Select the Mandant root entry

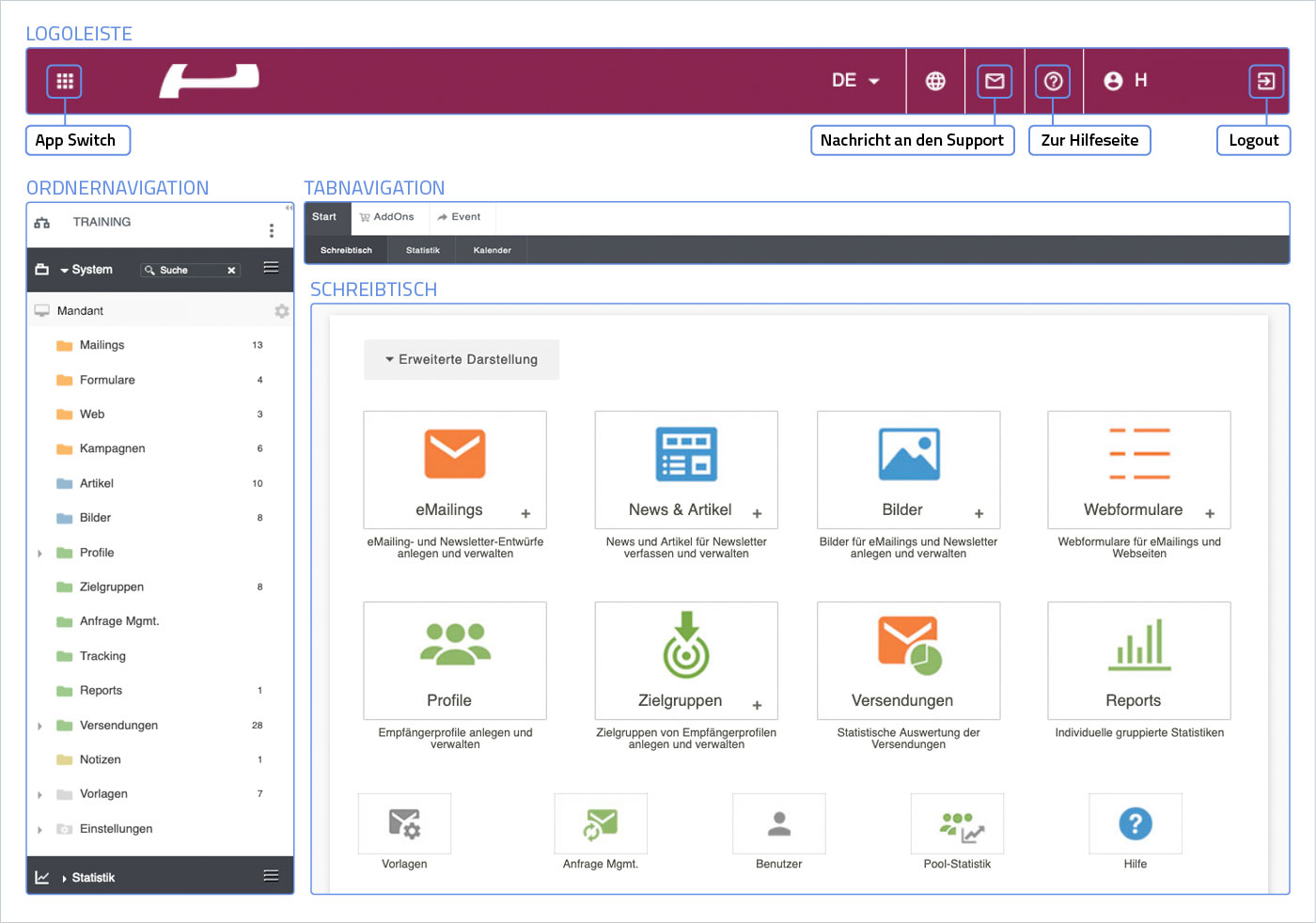(160, 311)
